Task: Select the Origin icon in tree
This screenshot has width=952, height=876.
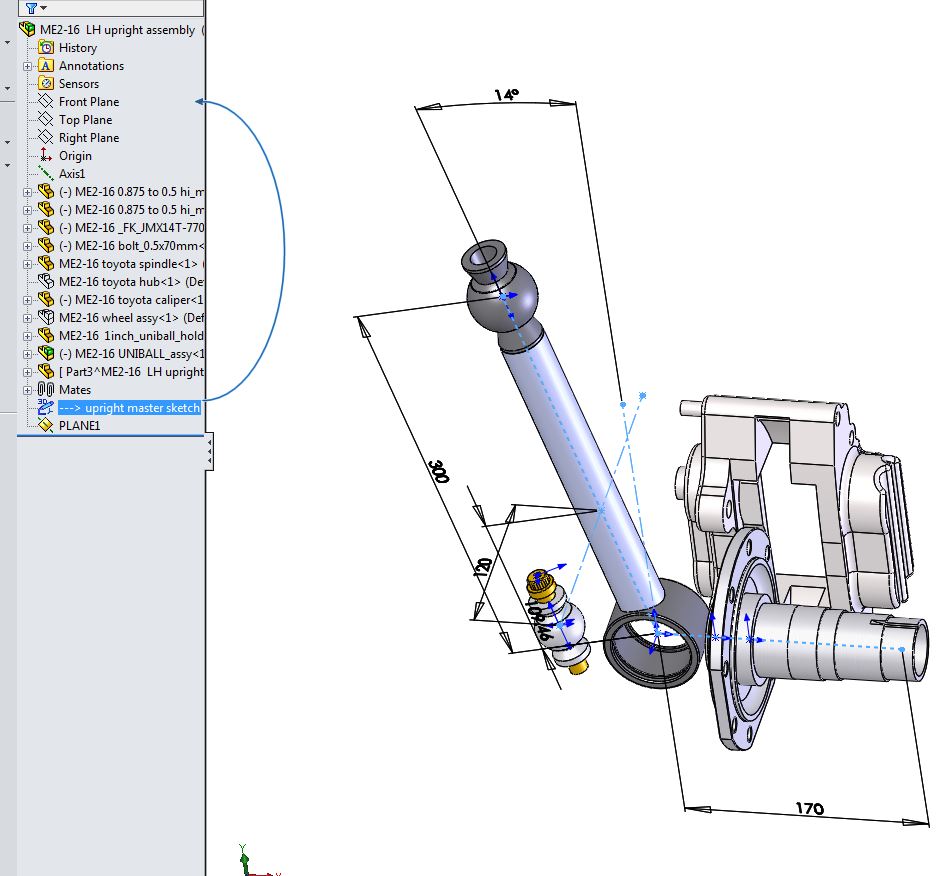Action: (x=46, y=155)
